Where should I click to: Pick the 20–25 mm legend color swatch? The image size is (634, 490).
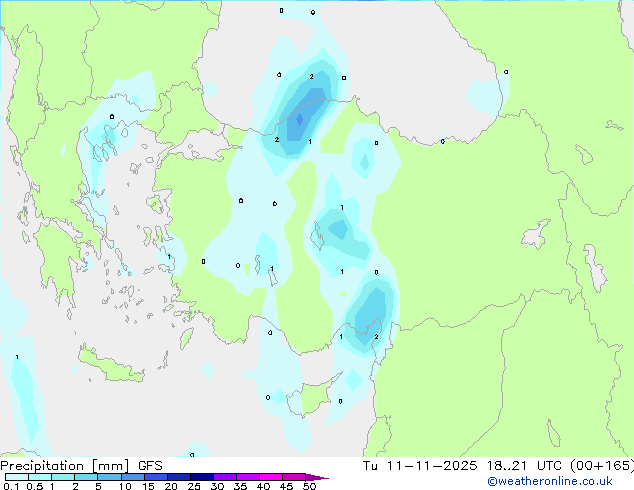pos(179,477)
